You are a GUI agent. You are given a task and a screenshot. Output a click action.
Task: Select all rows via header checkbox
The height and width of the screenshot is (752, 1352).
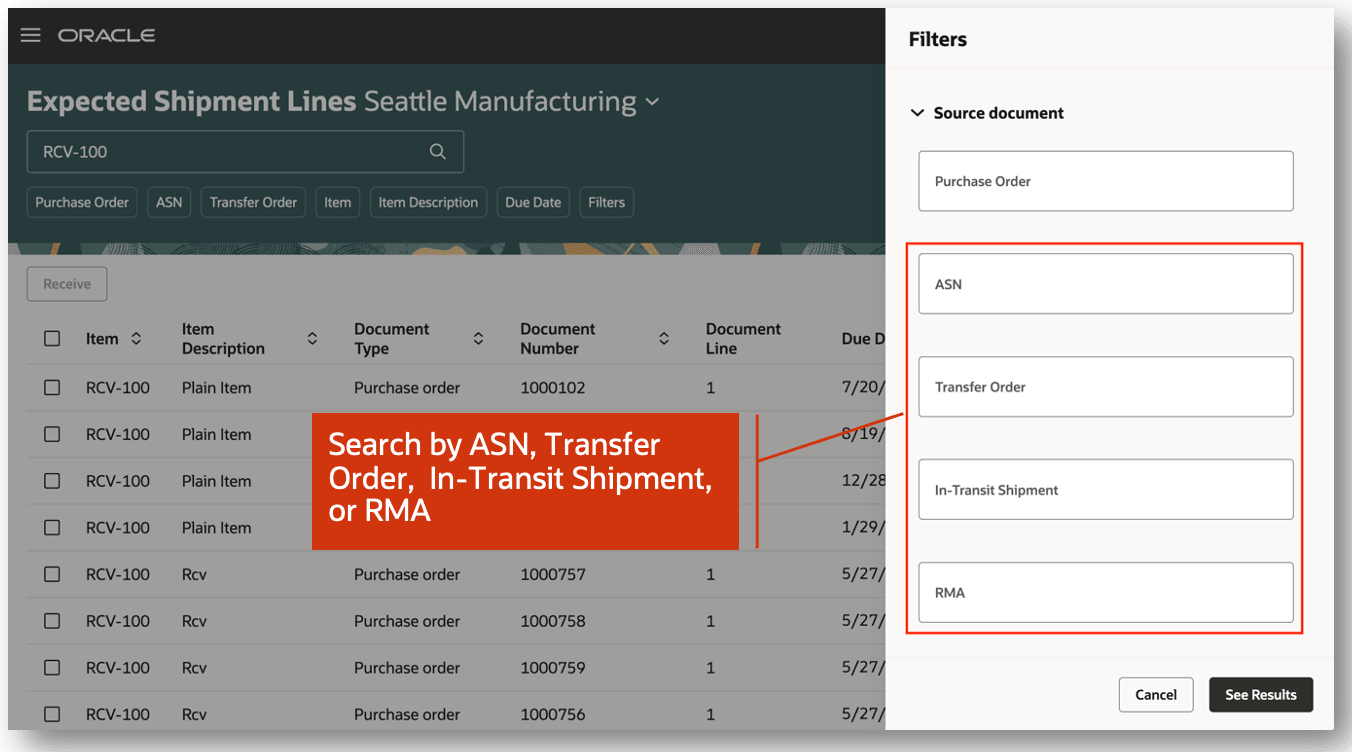pyautogui.click(x=52, y=338)
